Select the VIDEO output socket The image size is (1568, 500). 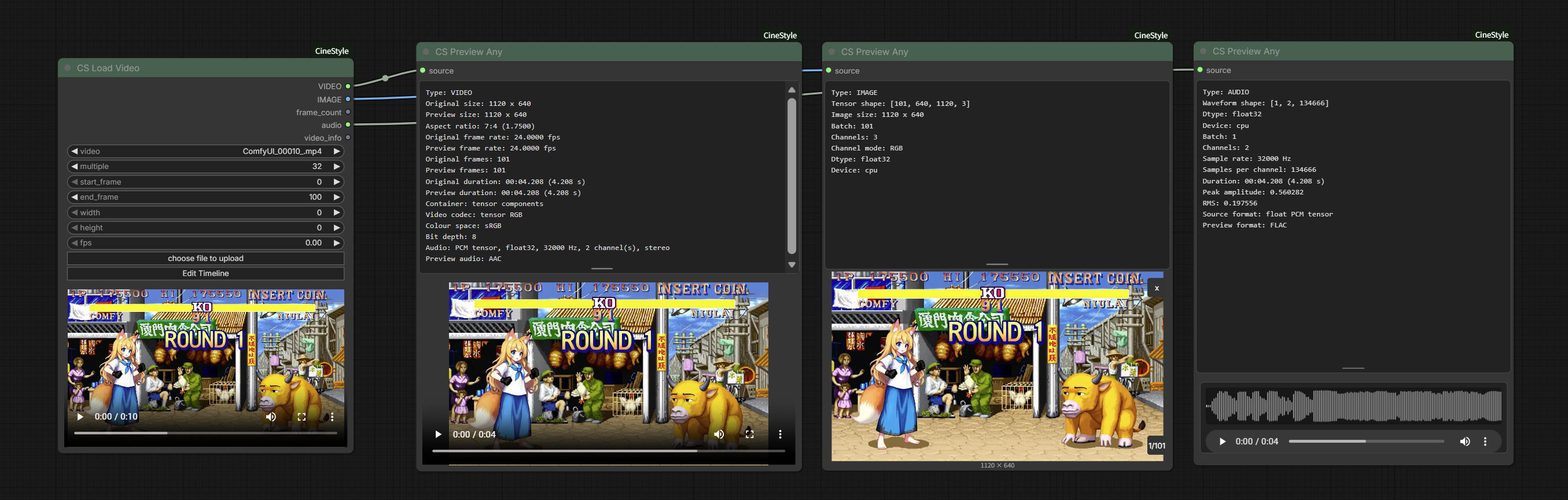click(x=348, y=86)
